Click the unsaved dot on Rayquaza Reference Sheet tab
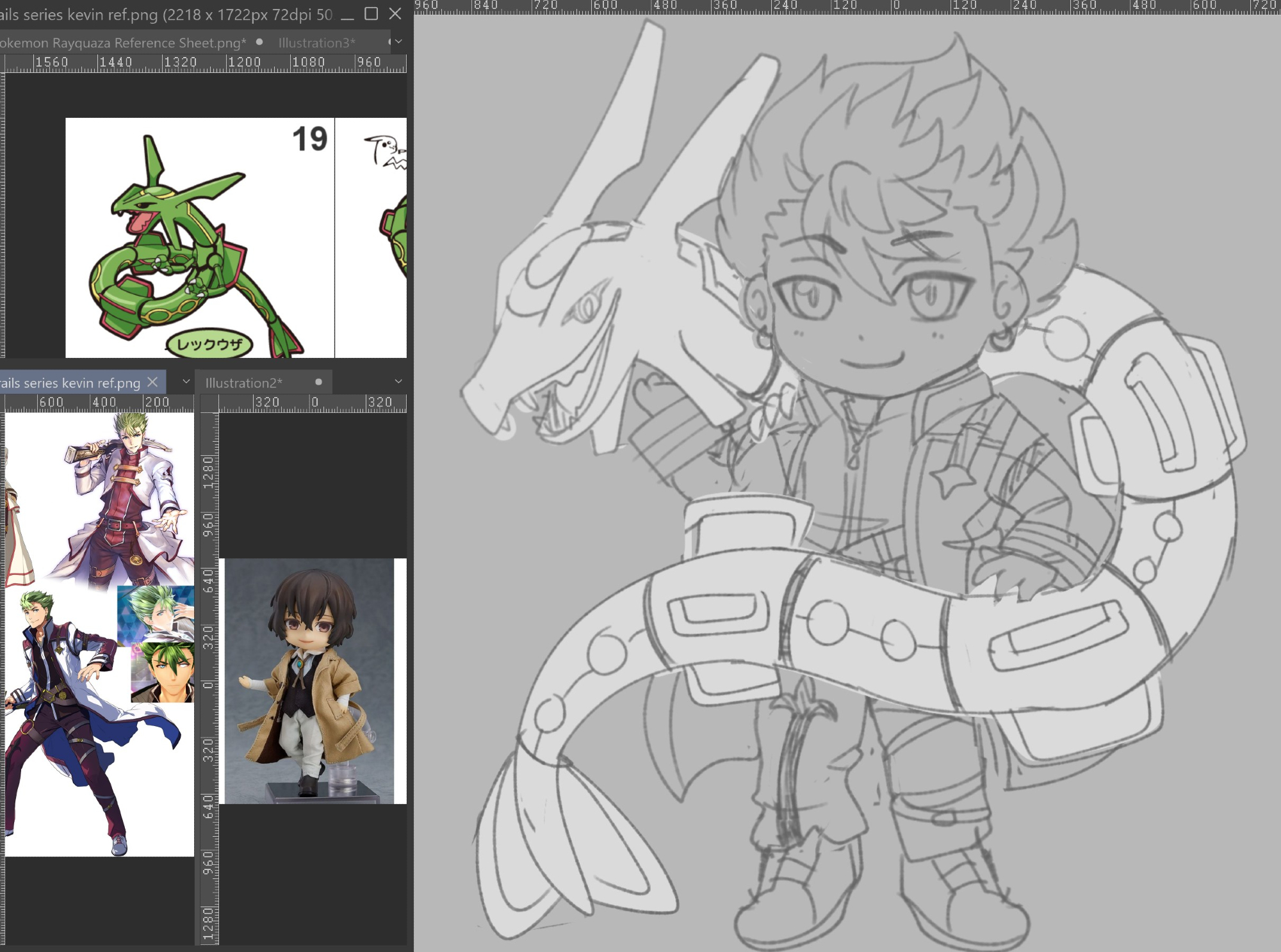The width and height of the screenshot is (1281, 952). coord(259,42)
